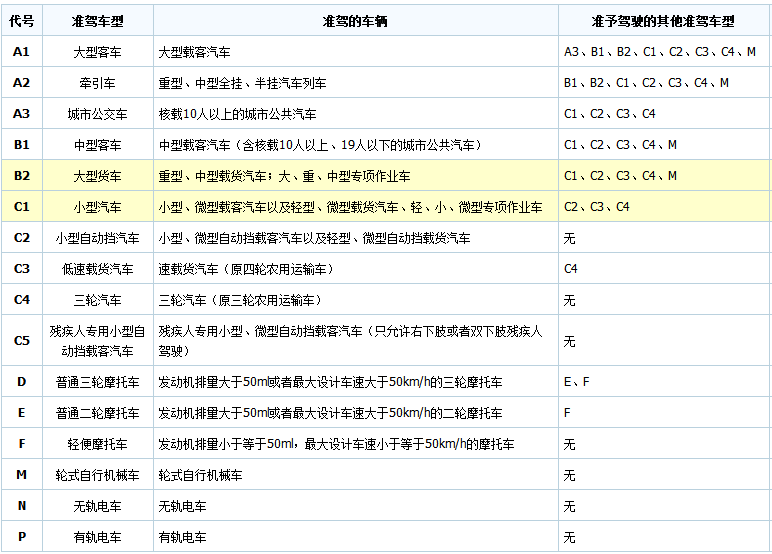Select the B1 code cell
772x554 pixels.
(21, 144)
